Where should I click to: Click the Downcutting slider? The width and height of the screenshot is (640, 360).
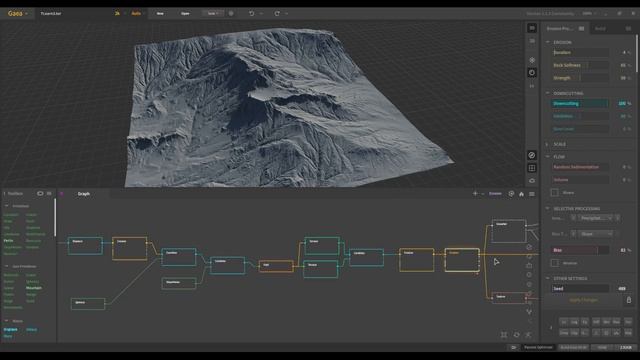pyautogui.click(x=580, y=104)
